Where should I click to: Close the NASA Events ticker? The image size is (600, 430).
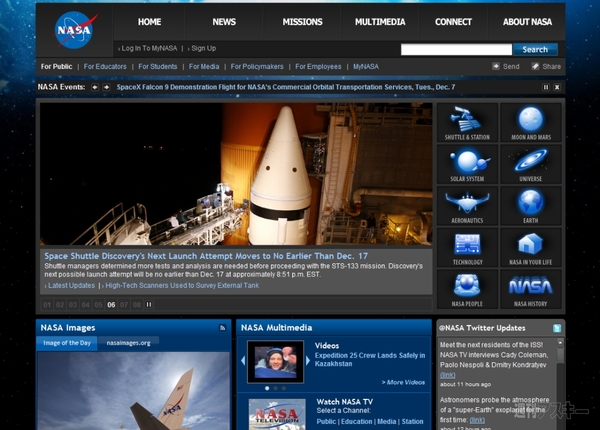[x=557, y=87]
